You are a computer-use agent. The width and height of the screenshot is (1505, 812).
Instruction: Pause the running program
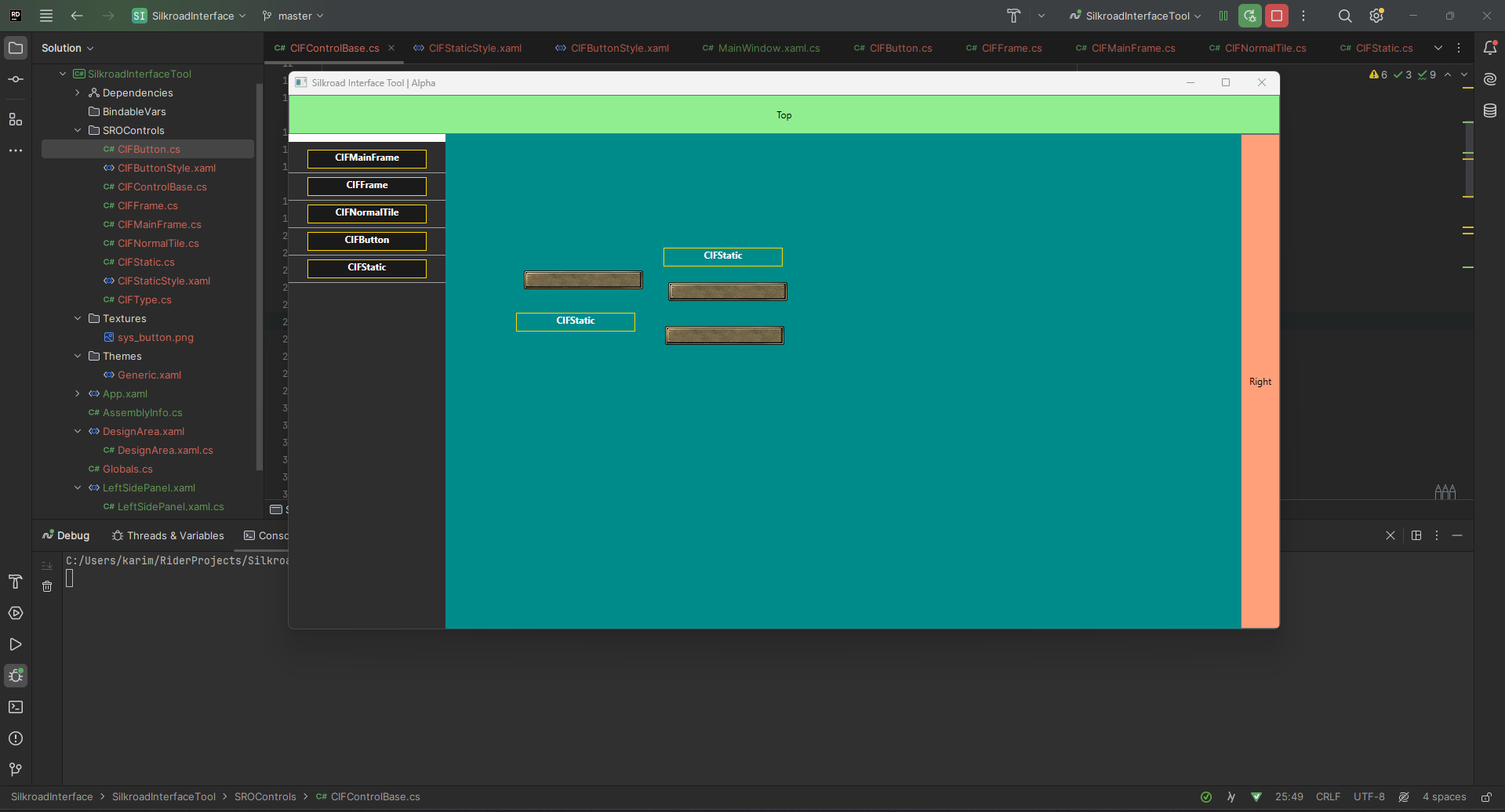1223,16
